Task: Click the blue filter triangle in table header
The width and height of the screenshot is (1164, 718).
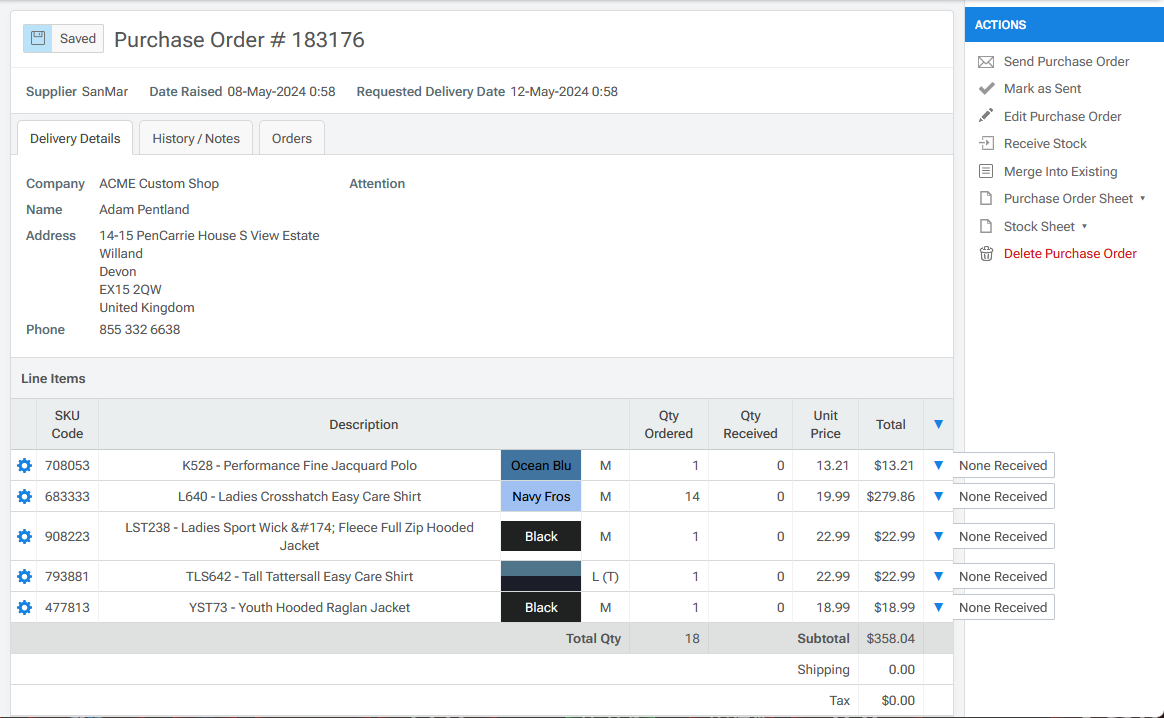Action: pos(938,424)
